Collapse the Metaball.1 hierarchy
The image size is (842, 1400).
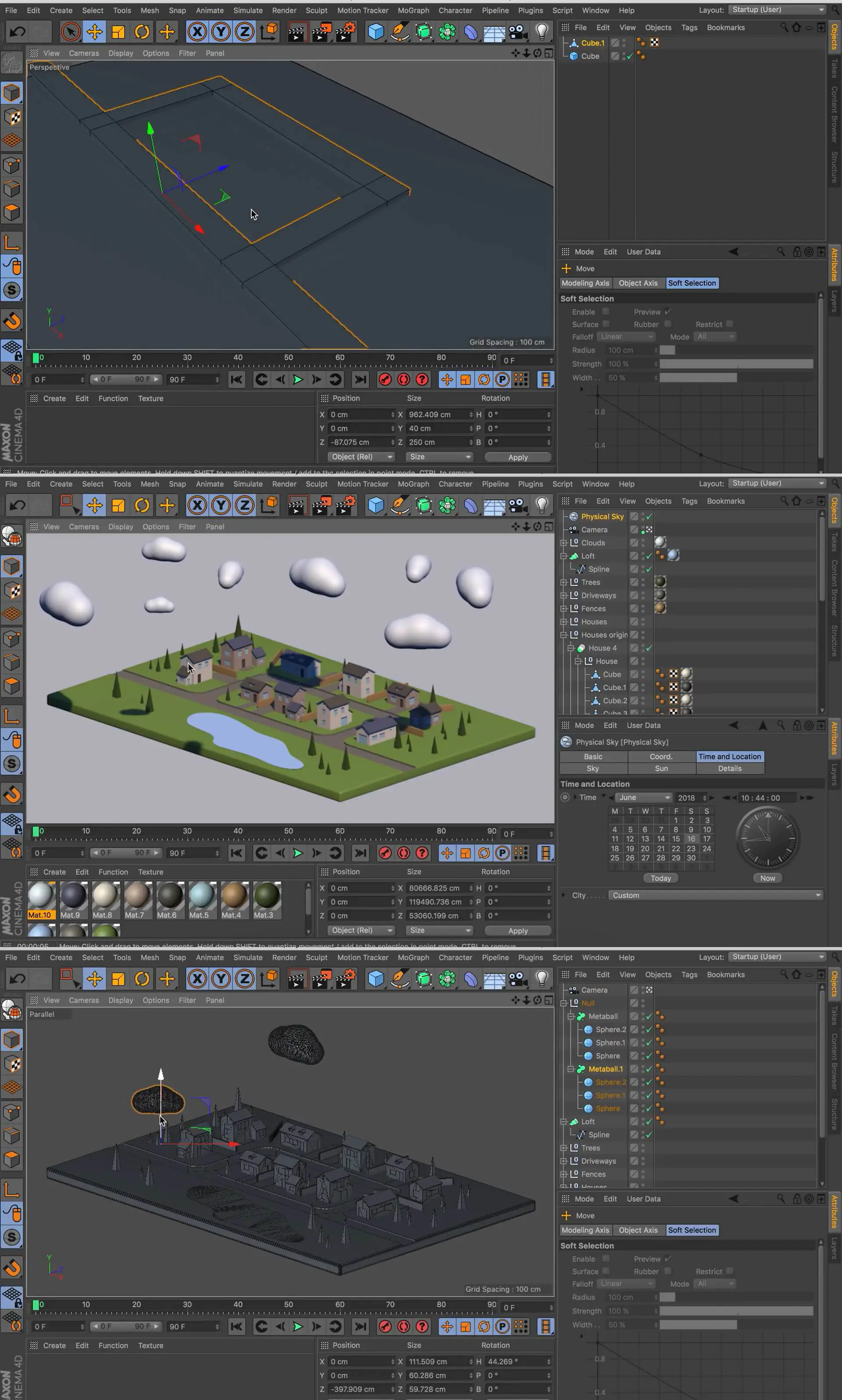[x=571, y=1069]
